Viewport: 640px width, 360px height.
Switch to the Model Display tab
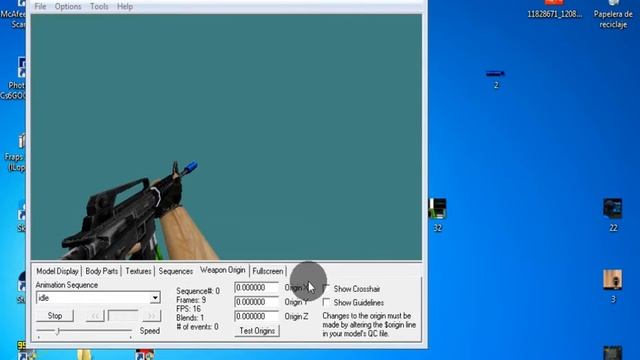[x=57, y=271]
